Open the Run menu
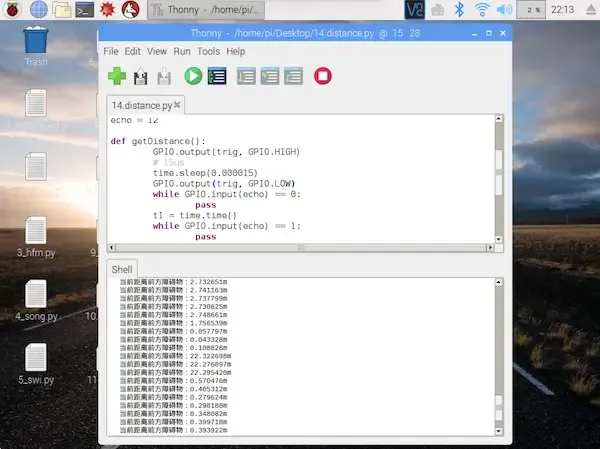 click(182, 51)
